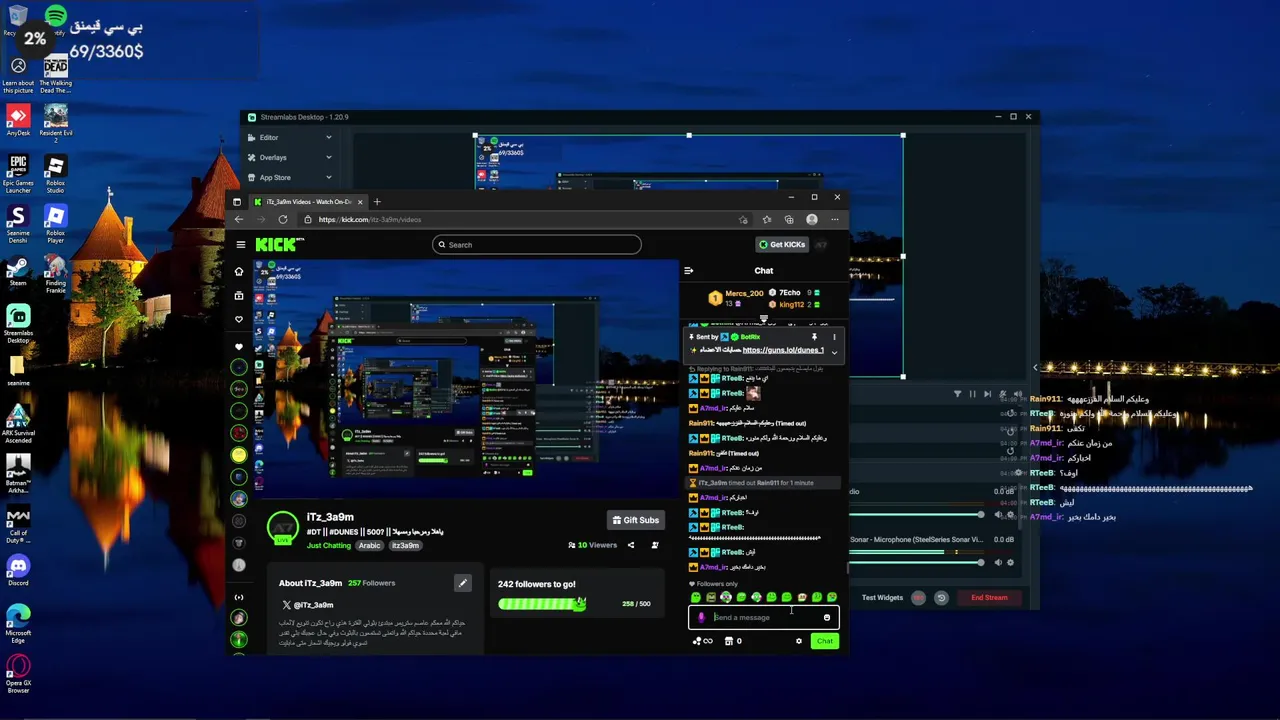Open Sonar Microphone source settings gear
The width and height of the screenshot is (1280, 720).
[1011, 562]
